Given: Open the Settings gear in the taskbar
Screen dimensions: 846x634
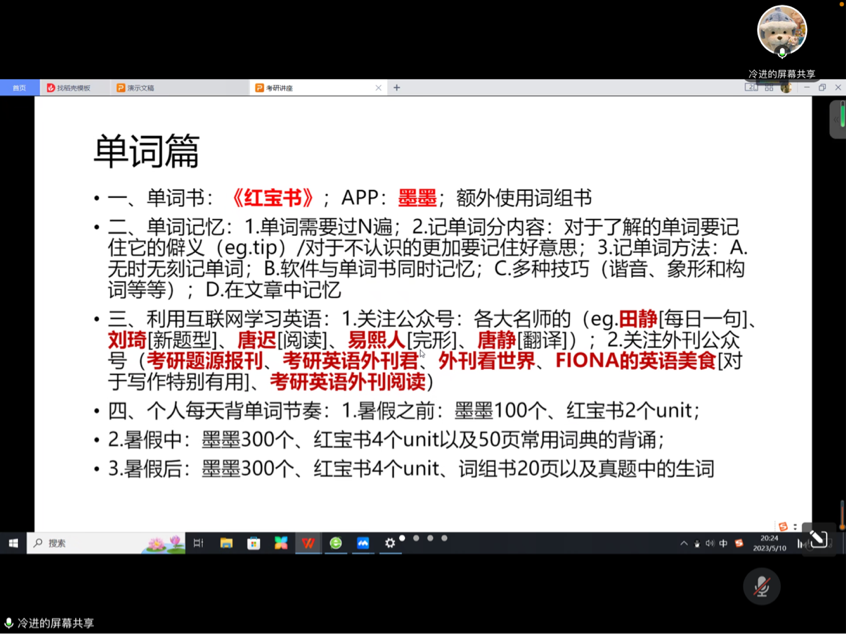Looking at the screenshot, I should pos(390,543).
